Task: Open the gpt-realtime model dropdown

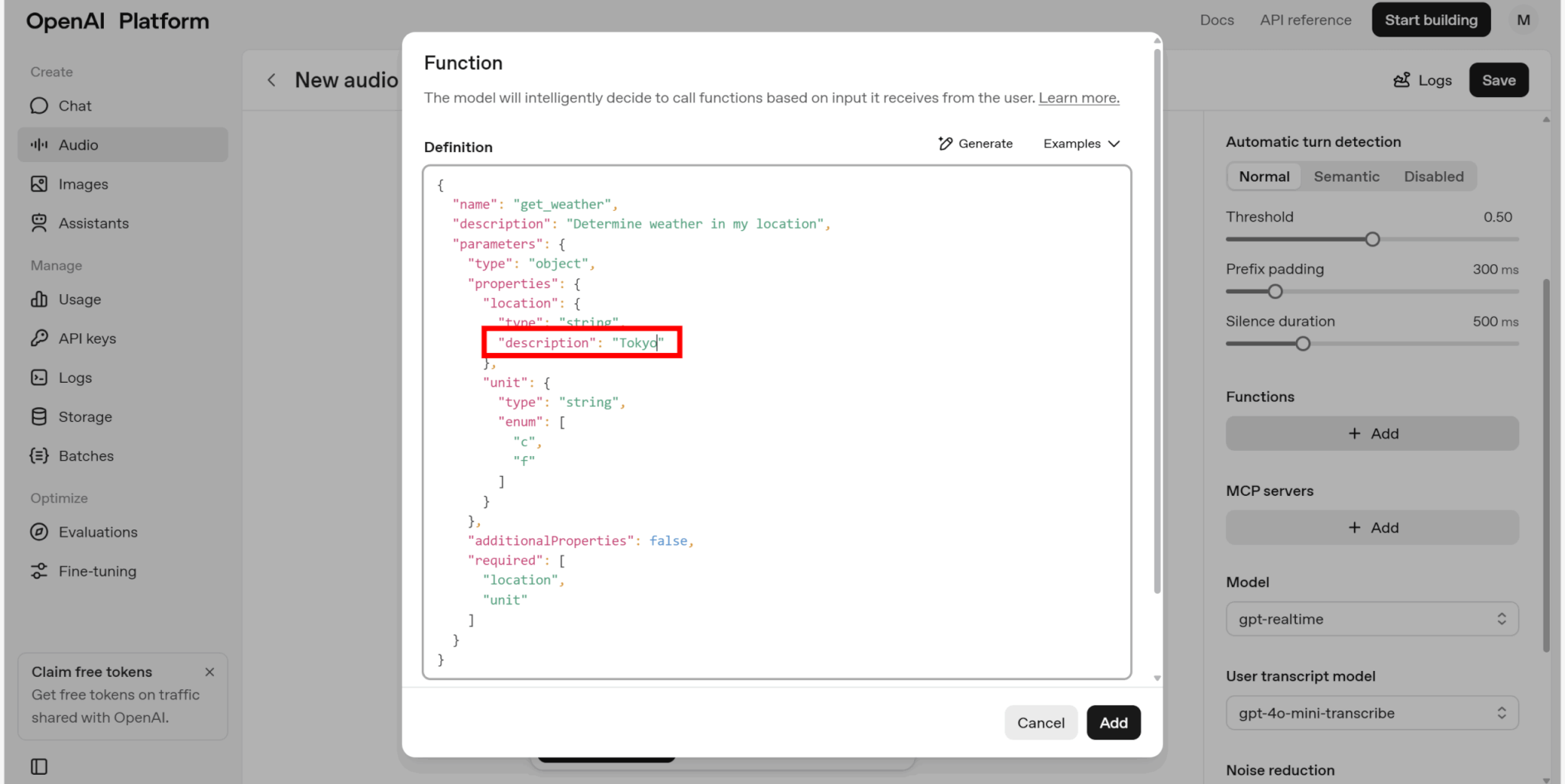Action: [1372, 619]
